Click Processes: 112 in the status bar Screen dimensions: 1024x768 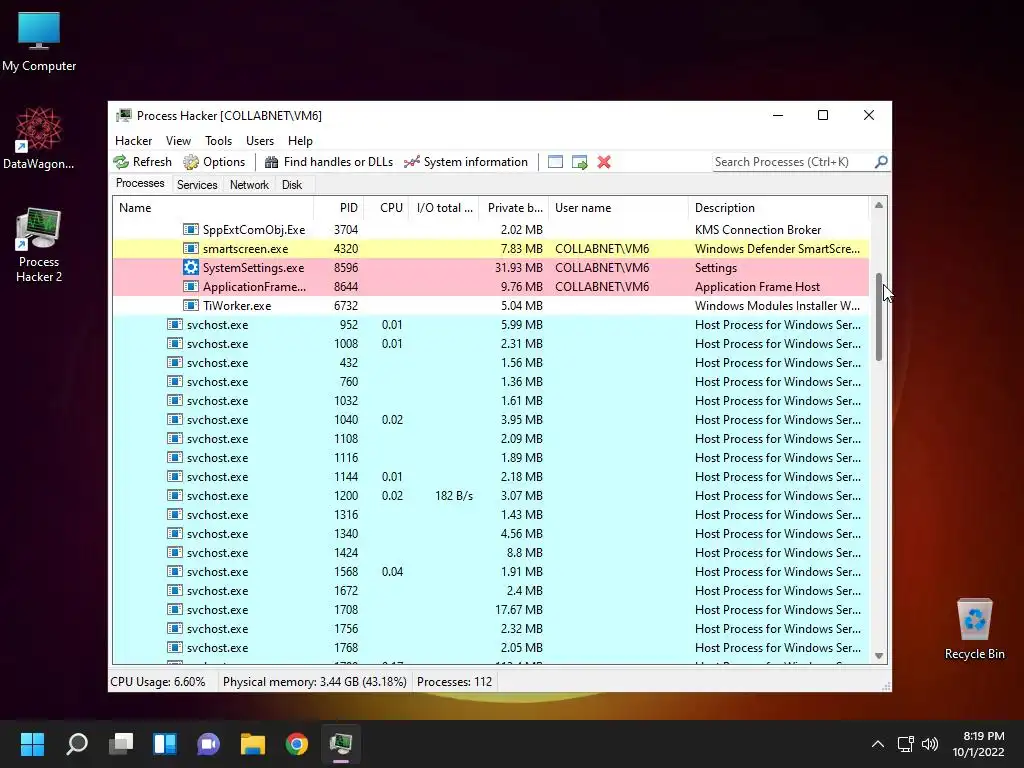455,682
